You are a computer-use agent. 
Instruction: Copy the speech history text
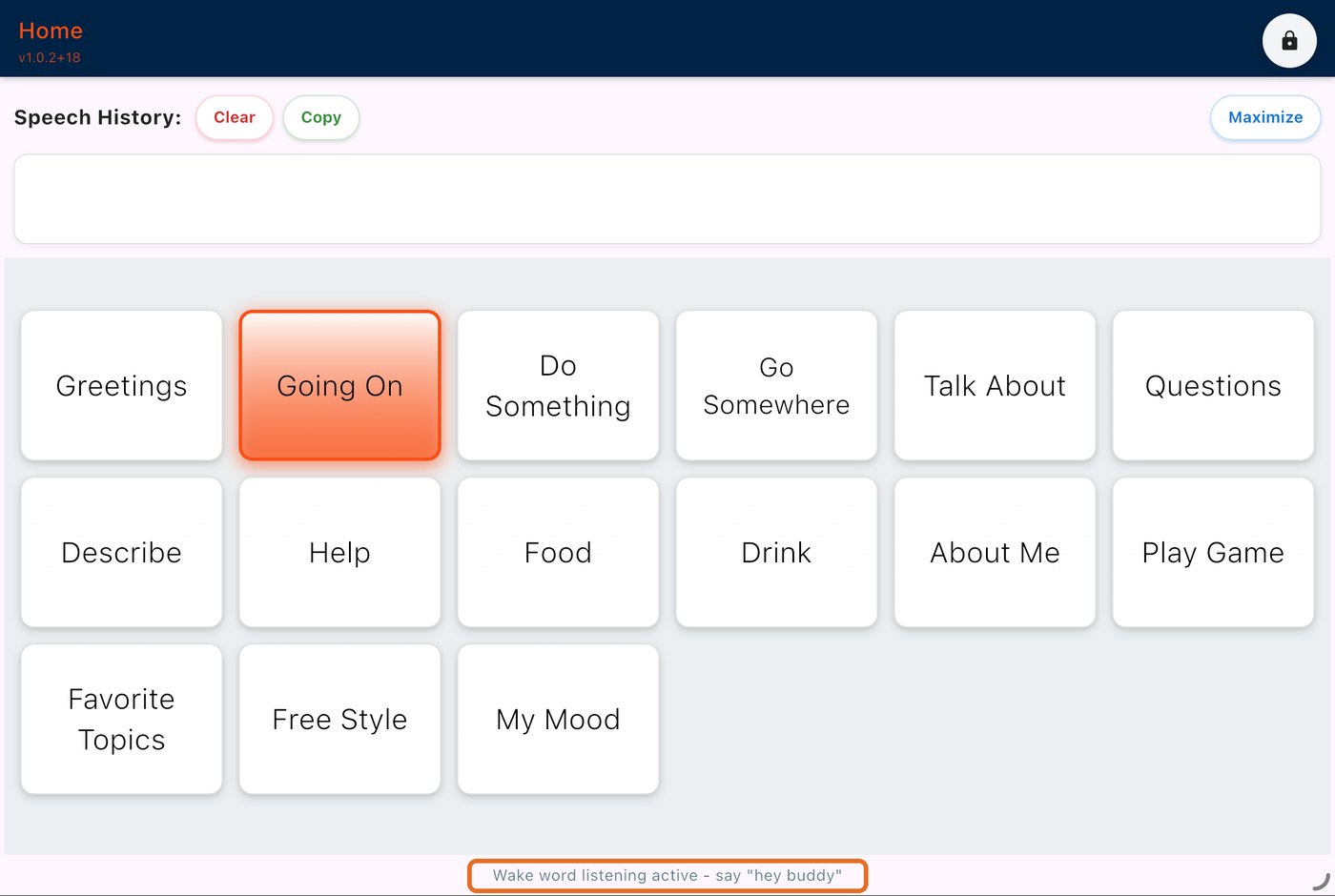pyautogui.click(x=321, y=117)
